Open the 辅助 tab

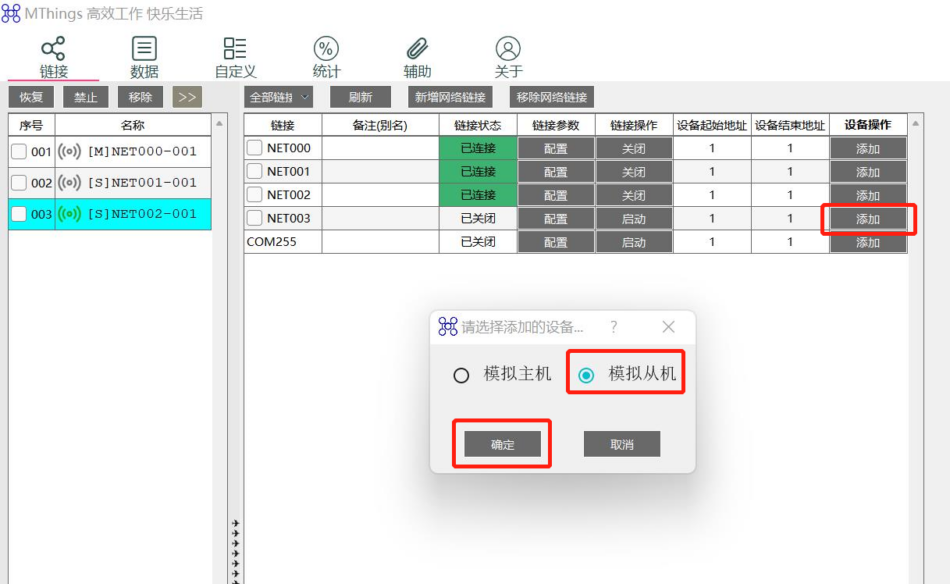pyautogui.click(x=417, y=58)
